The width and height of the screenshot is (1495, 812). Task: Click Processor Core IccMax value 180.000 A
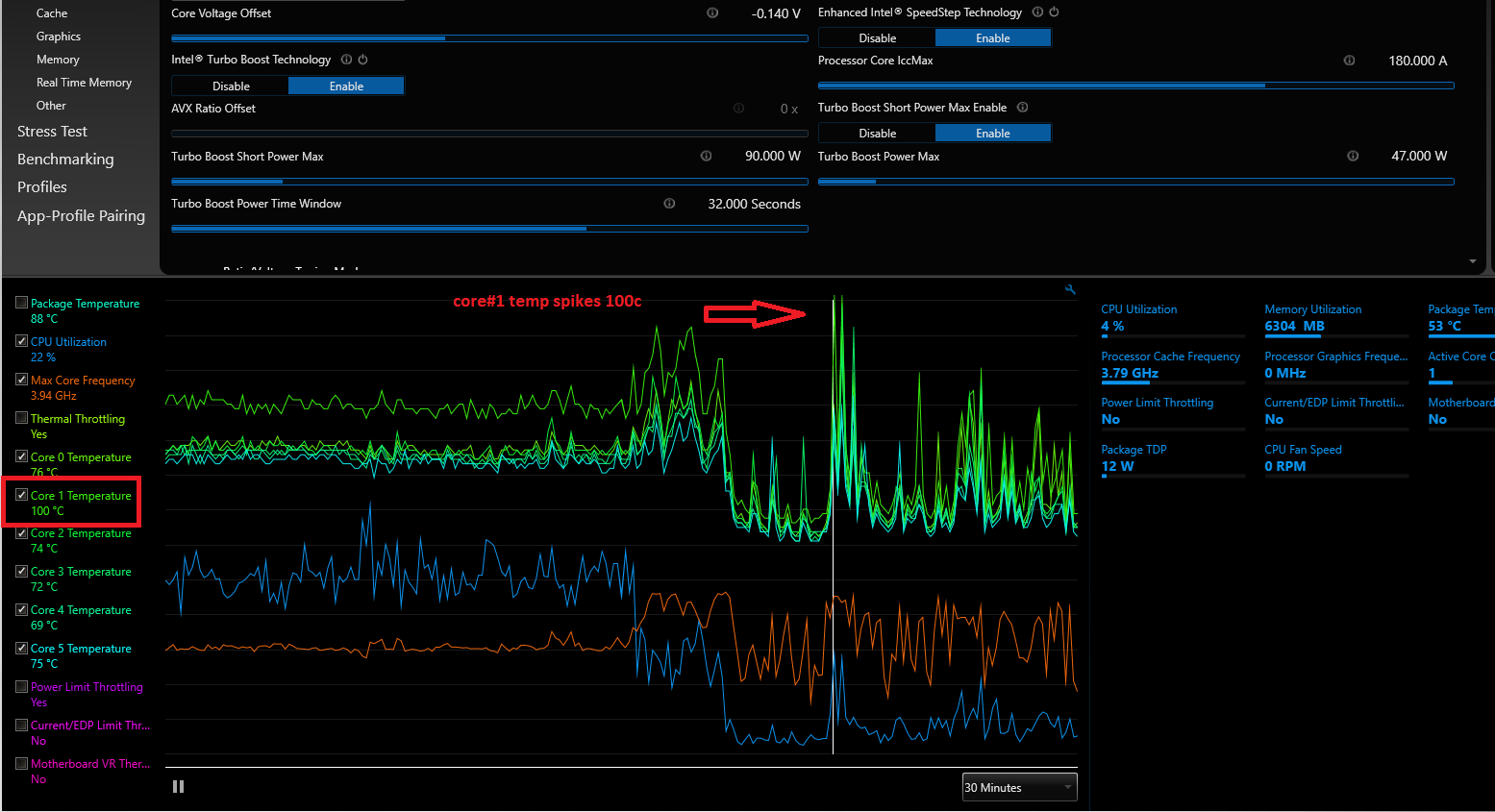1418,61
